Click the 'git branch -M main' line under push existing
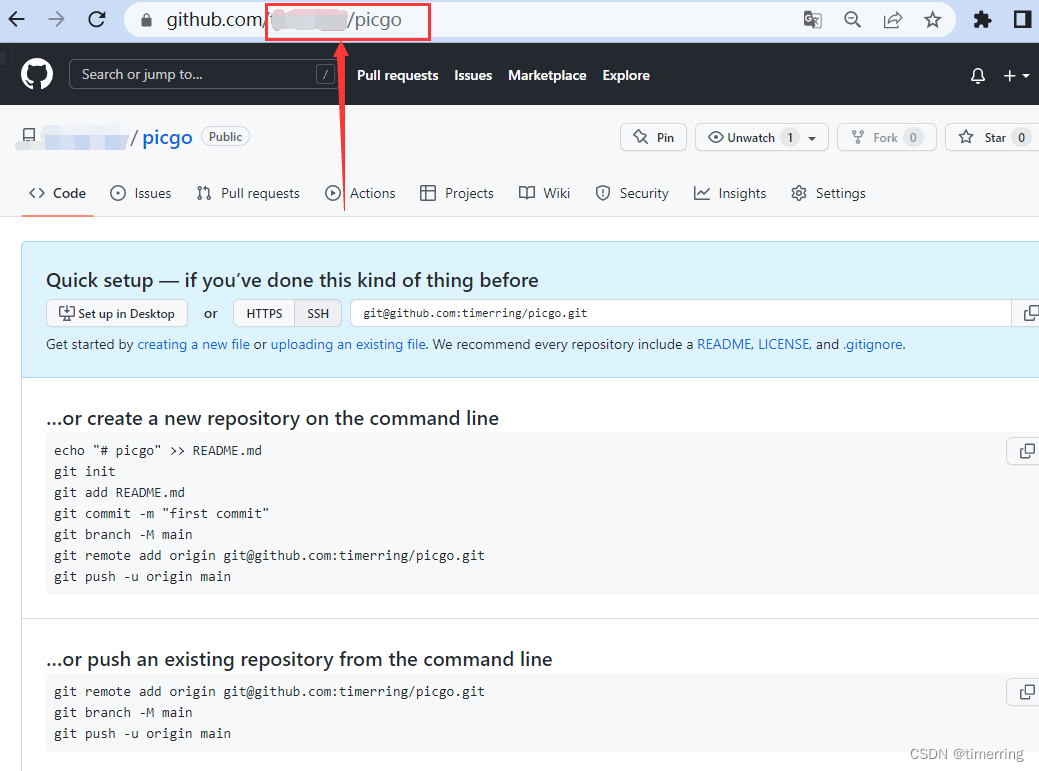The height and width of the screenshot is (771, 1039). coord(123,713)
